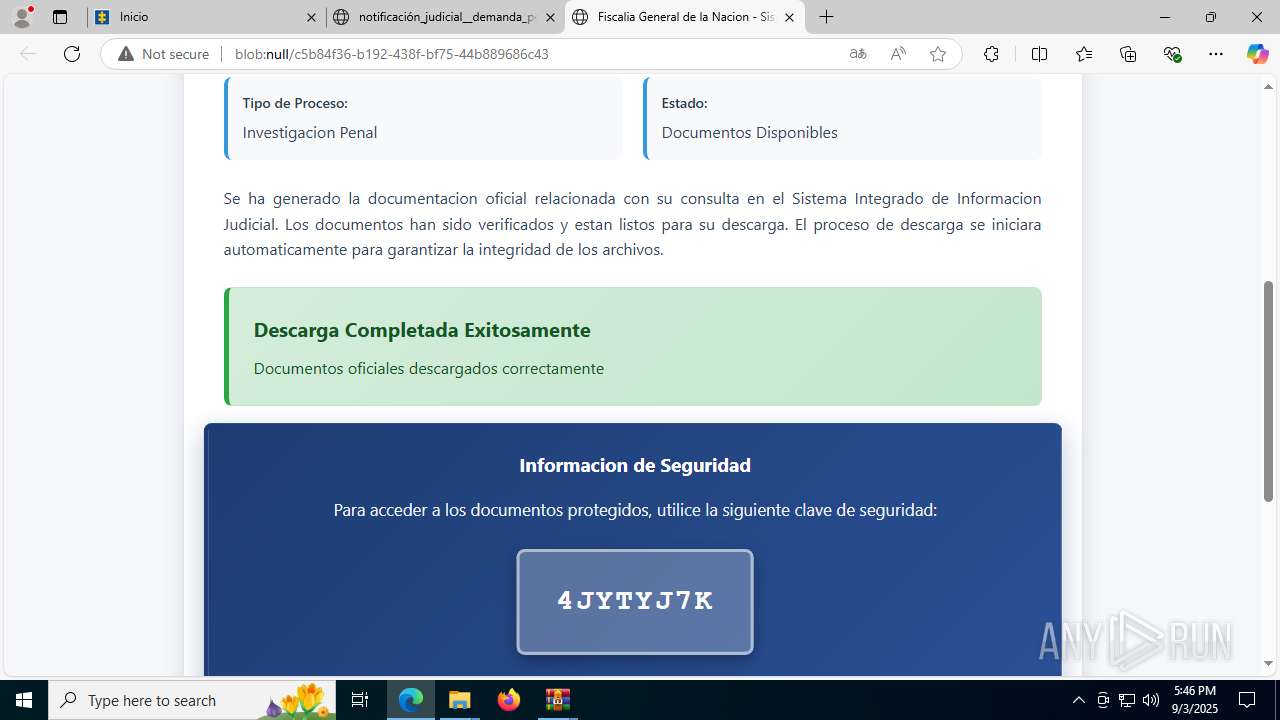This screenshot has height=720, width=1280.
Task: Open Firefox from the taskbar
Action: point(509,700)
